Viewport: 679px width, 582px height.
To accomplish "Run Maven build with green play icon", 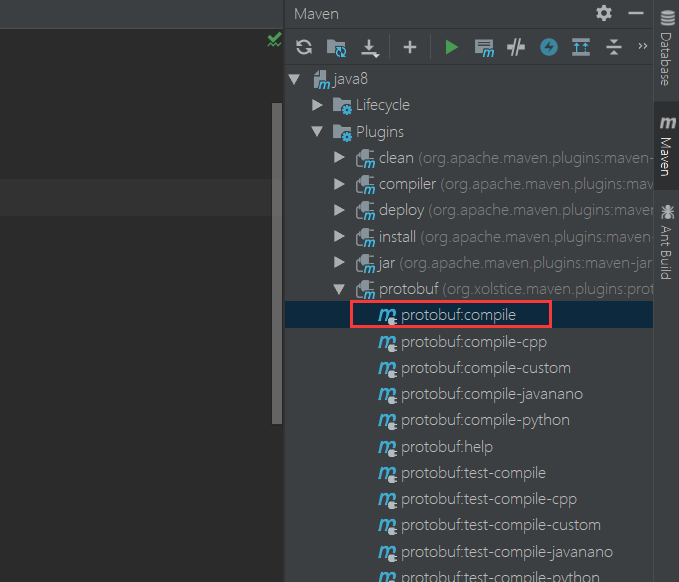I will click(451, 47).
